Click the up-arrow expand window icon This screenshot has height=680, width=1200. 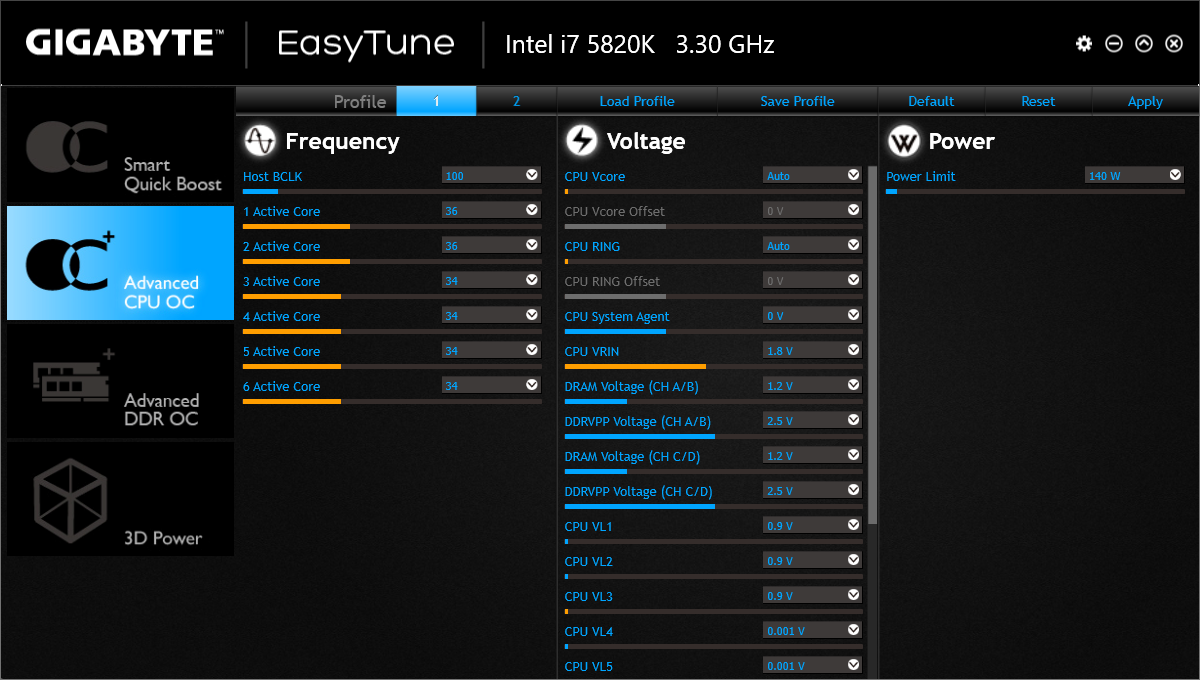[1145, 44]
